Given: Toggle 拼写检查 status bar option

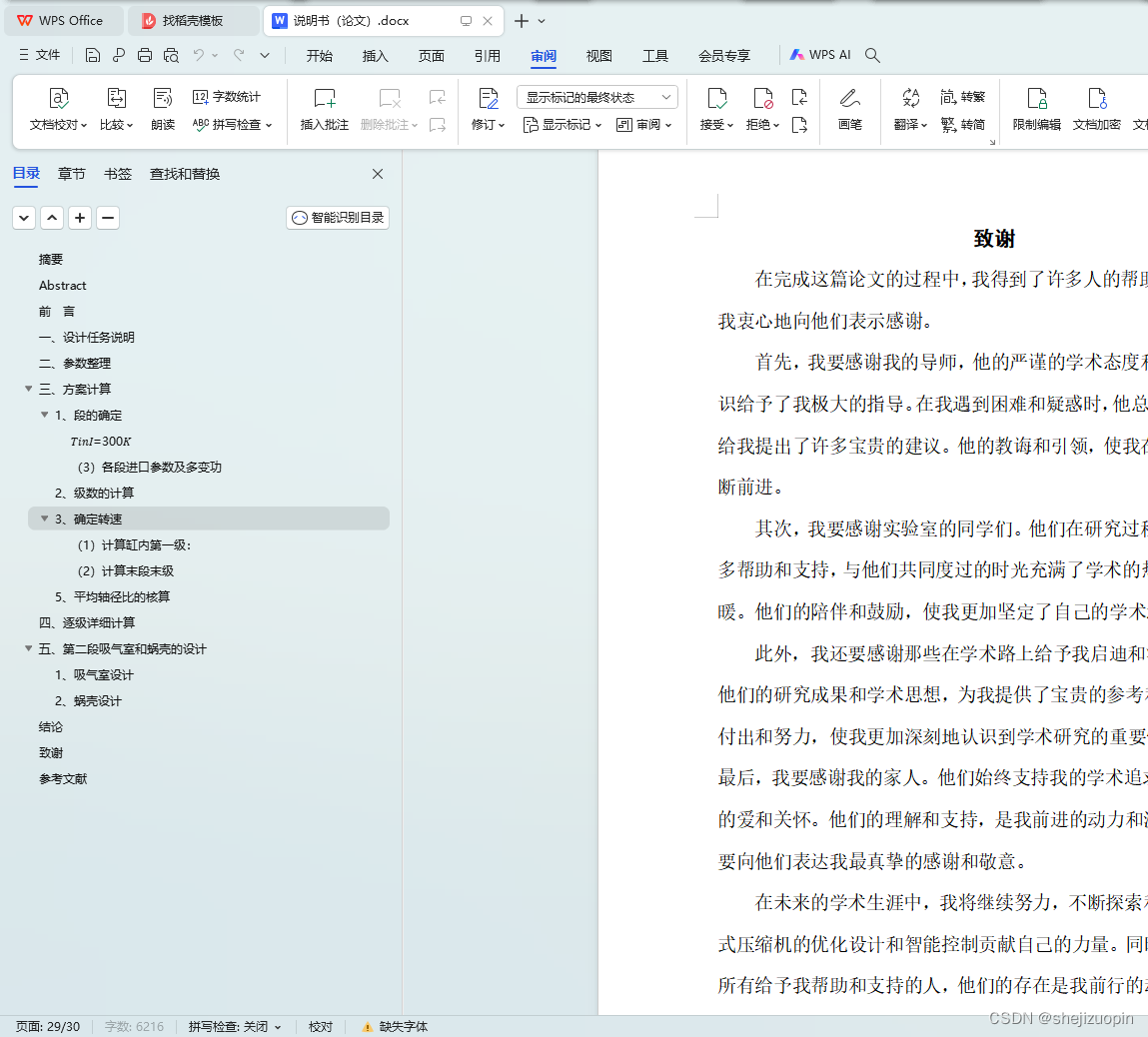Looking at the screenshot, I should tap(234, 1027).
